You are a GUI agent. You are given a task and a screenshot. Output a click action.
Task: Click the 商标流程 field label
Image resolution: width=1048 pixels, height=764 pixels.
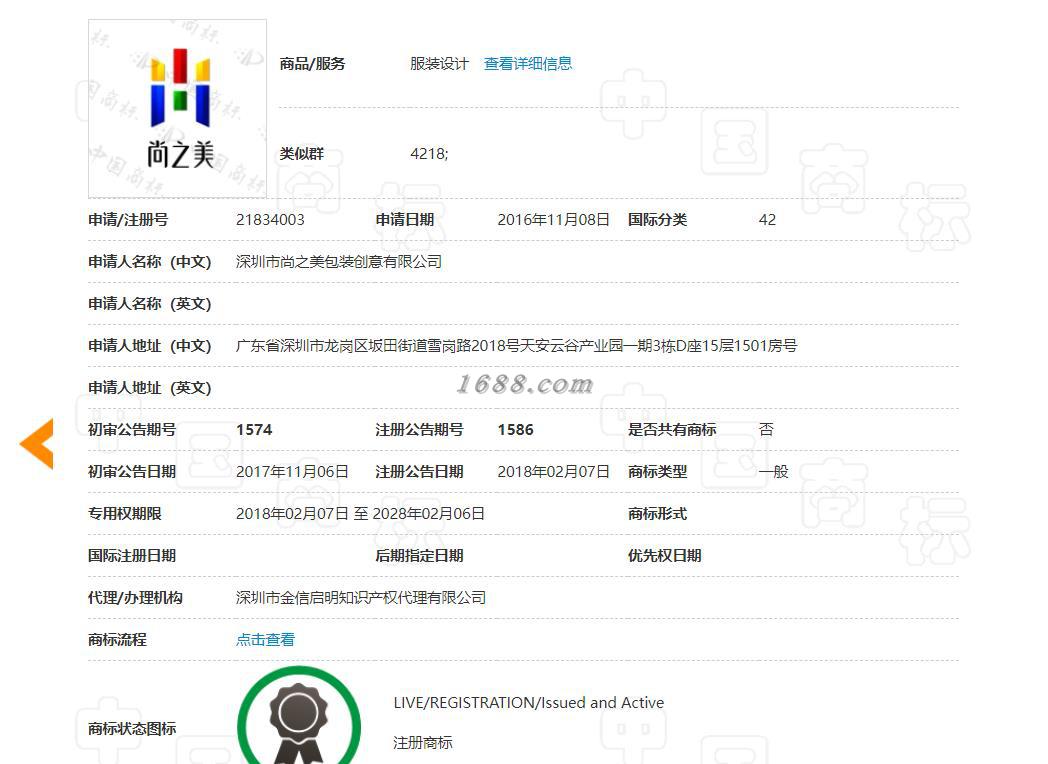[117, 640]
